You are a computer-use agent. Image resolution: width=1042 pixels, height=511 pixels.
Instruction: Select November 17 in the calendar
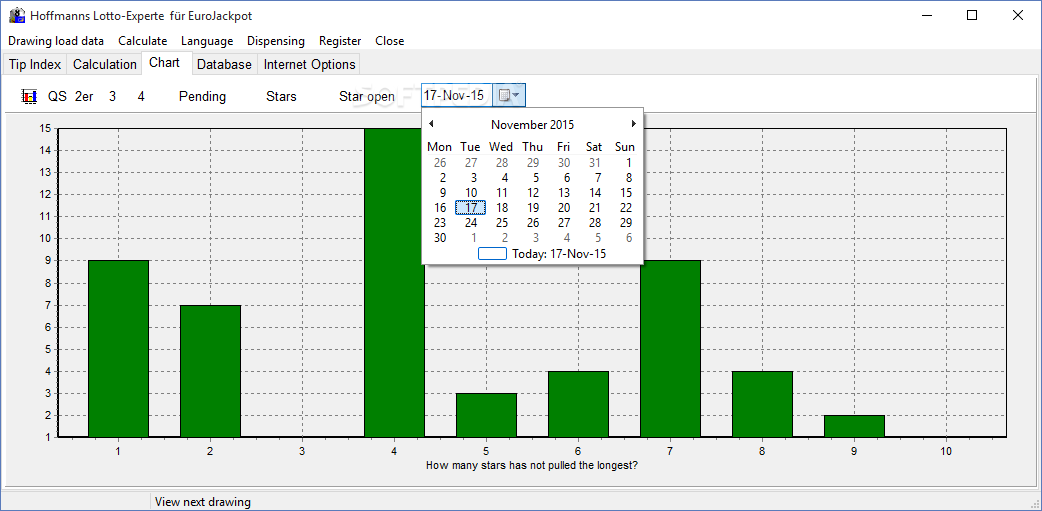click(470, 208)
